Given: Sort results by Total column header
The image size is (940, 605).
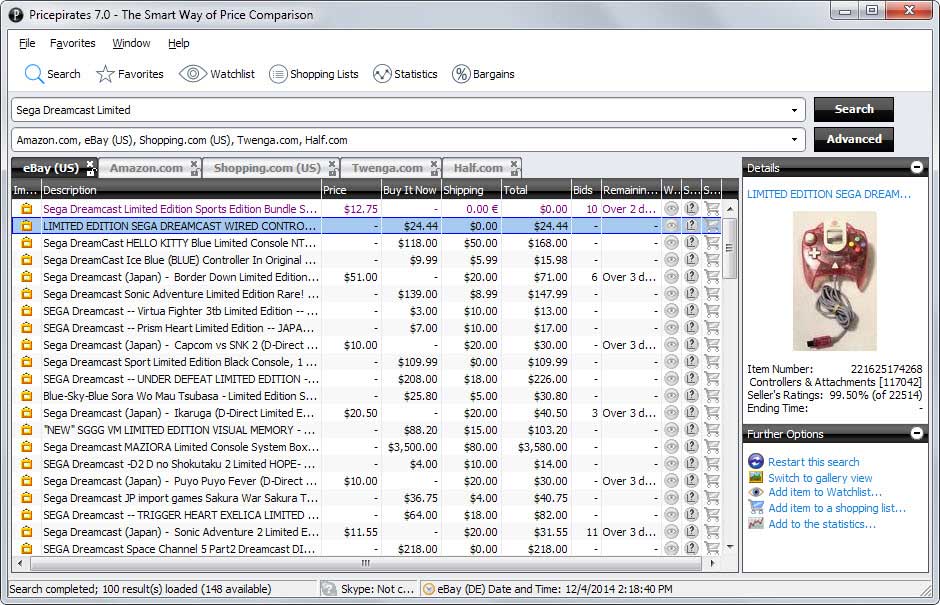Looking at the screenshot, I should [x=536, y=190].
